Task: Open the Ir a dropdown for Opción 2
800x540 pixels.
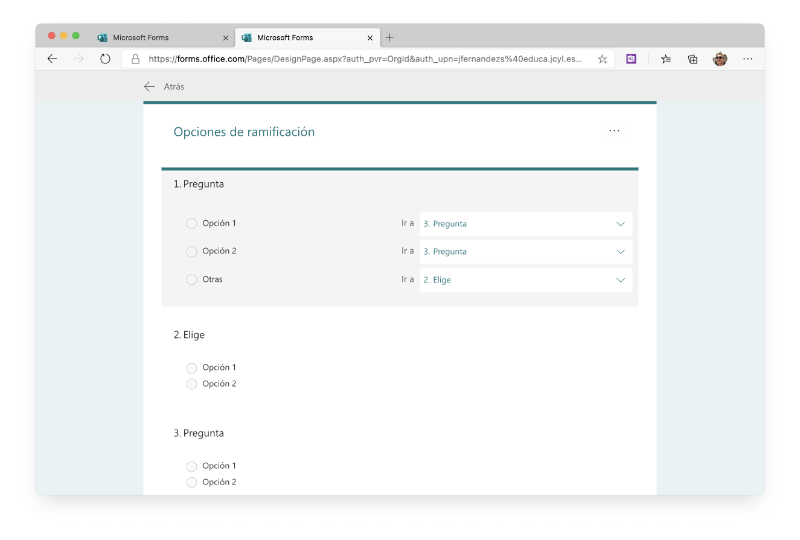Action: pyautogui.click(x=526, y=252)
